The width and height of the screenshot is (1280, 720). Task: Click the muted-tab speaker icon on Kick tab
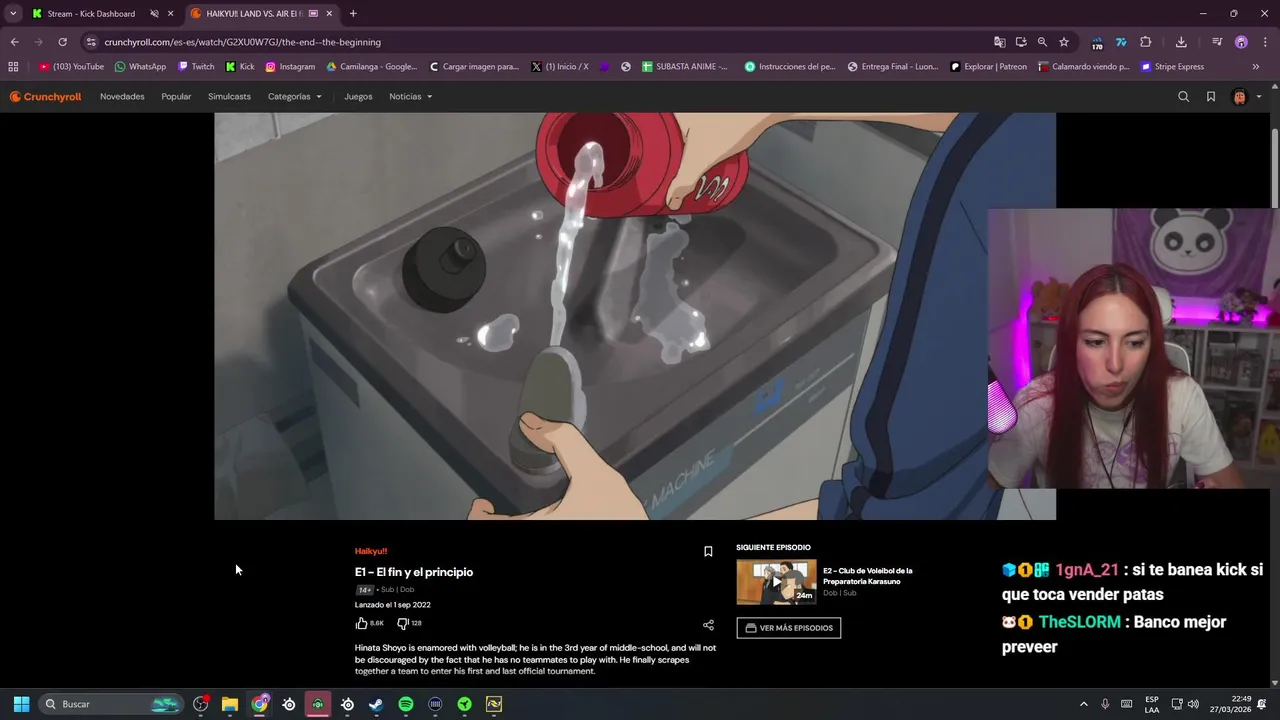[x=154, y=14]
